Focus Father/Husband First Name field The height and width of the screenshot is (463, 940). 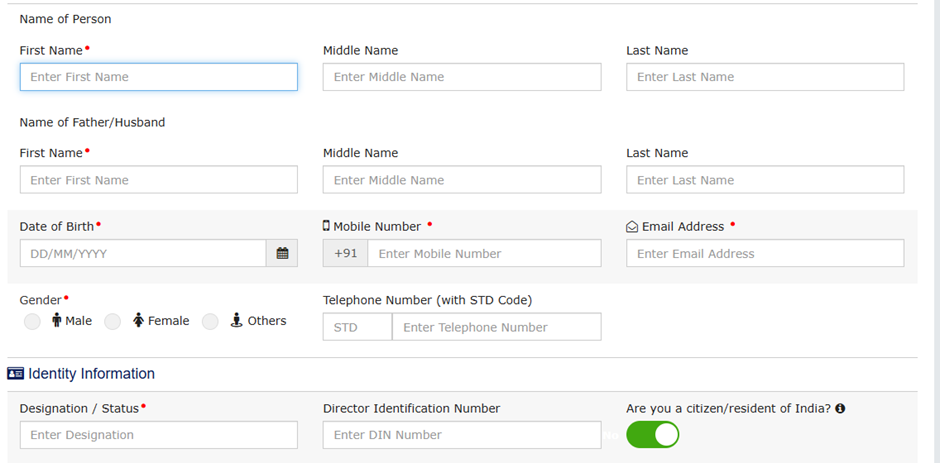[x=158, y=180]
